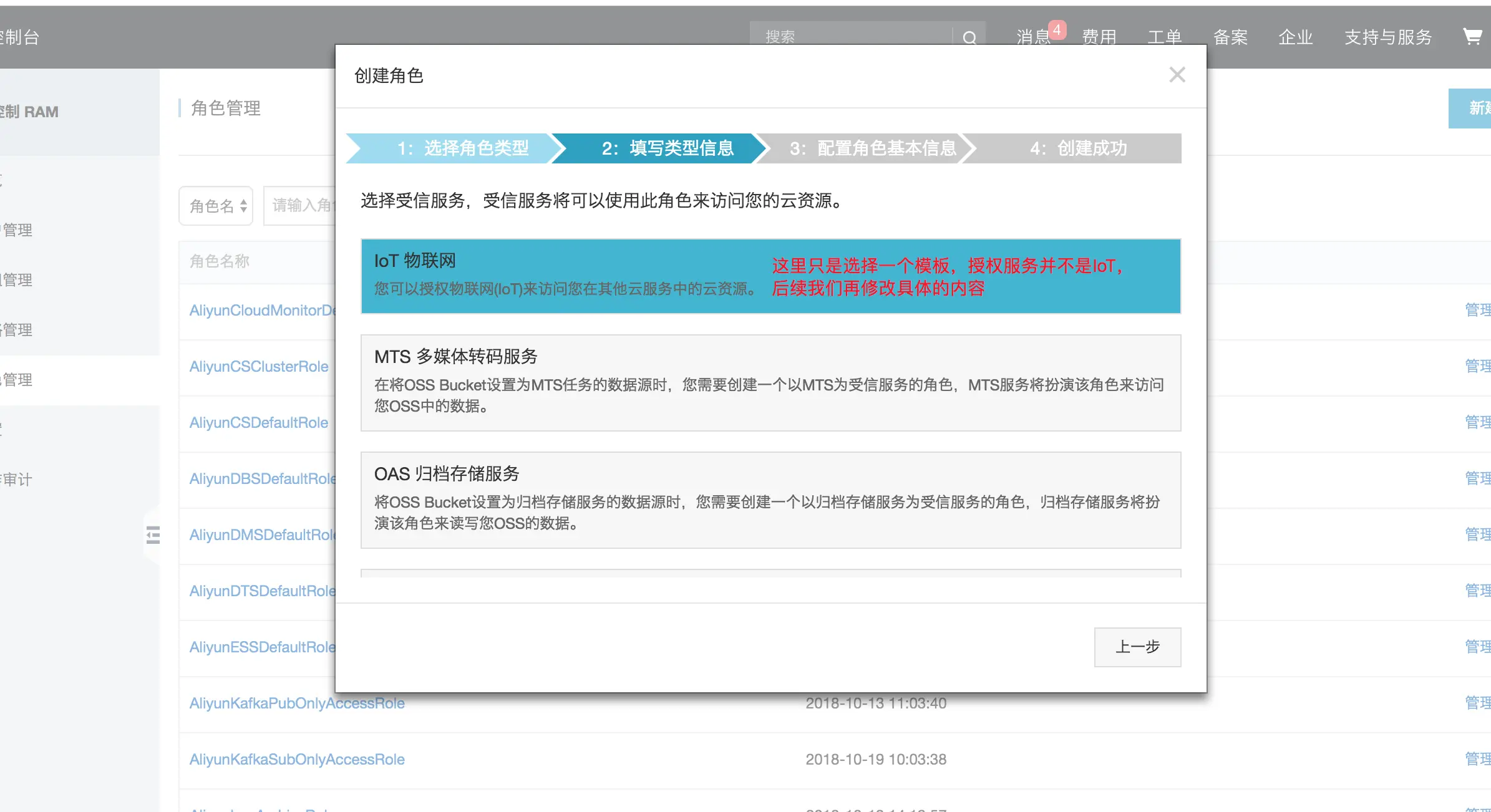The image size is (1491, 812).
Task: Open 支持与服务 menu
Action: 1387,37
